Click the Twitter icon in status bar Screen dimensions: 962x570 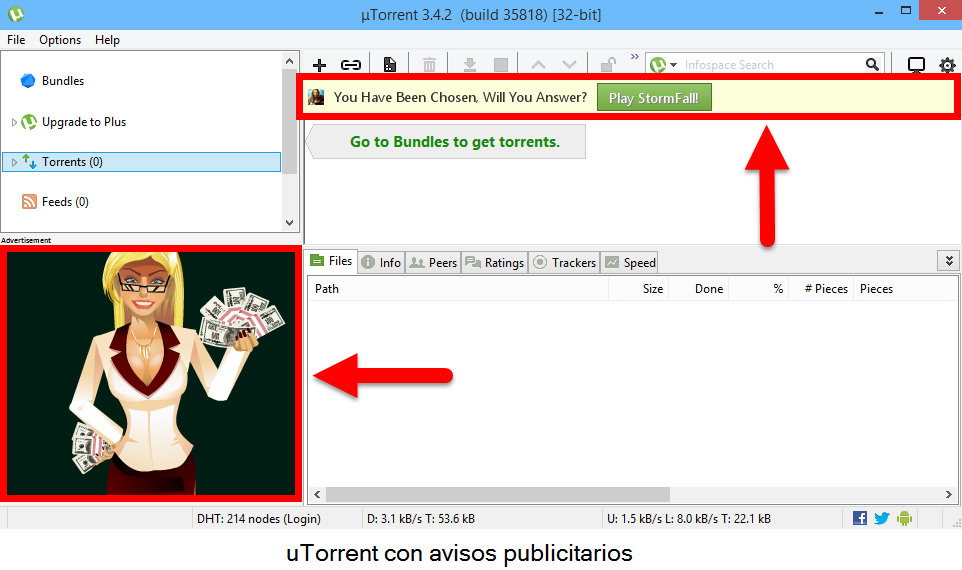coord(882,518)
